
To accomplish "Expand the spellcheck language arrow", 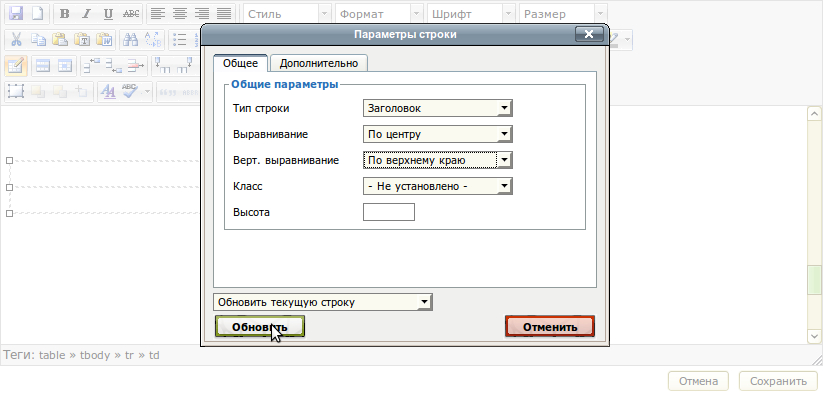I will click(x=147, y=92).
